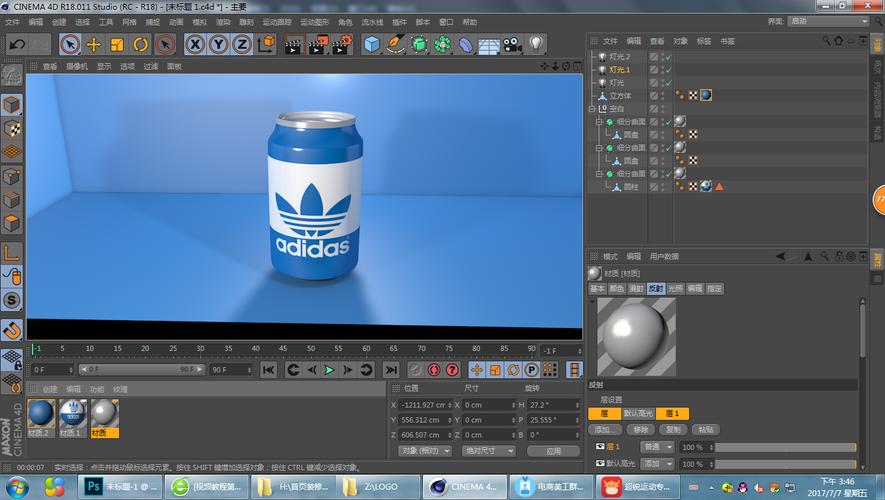Open the 渲染 main menu
Image resolution: width=885 pixels, height=500 pixels.
(x=223, y=22)
